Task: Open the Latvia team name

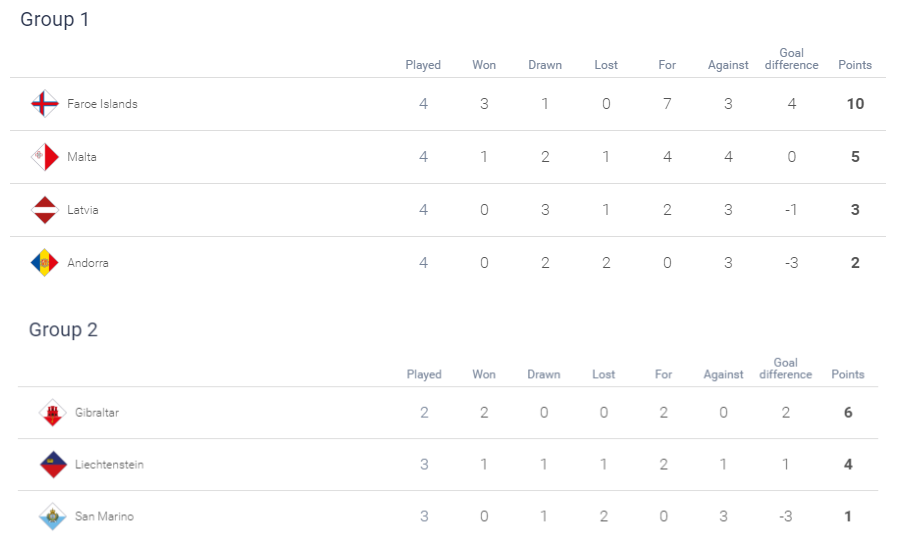Action: [x=83, y=209]
